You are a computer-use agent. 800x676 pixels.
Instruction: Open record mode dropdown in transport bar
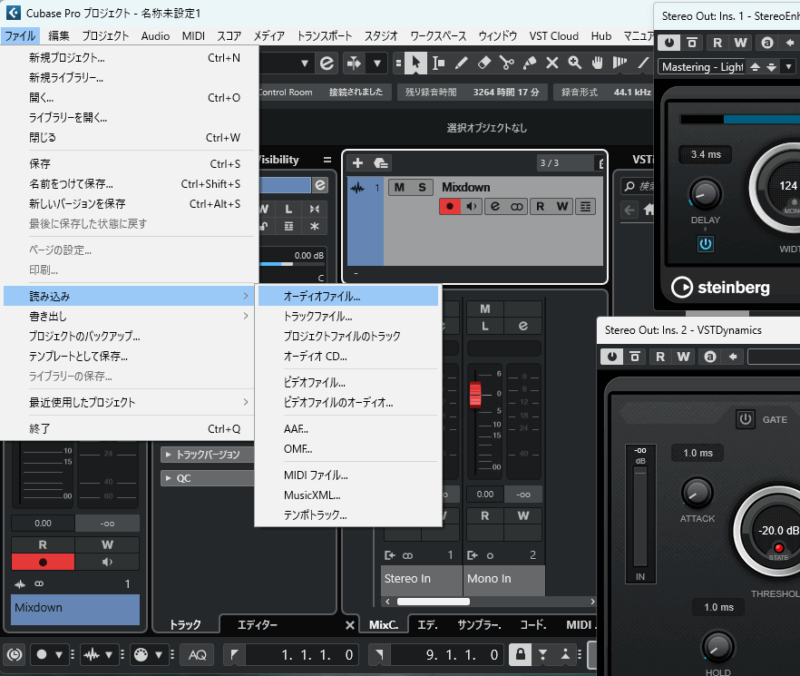59,655
